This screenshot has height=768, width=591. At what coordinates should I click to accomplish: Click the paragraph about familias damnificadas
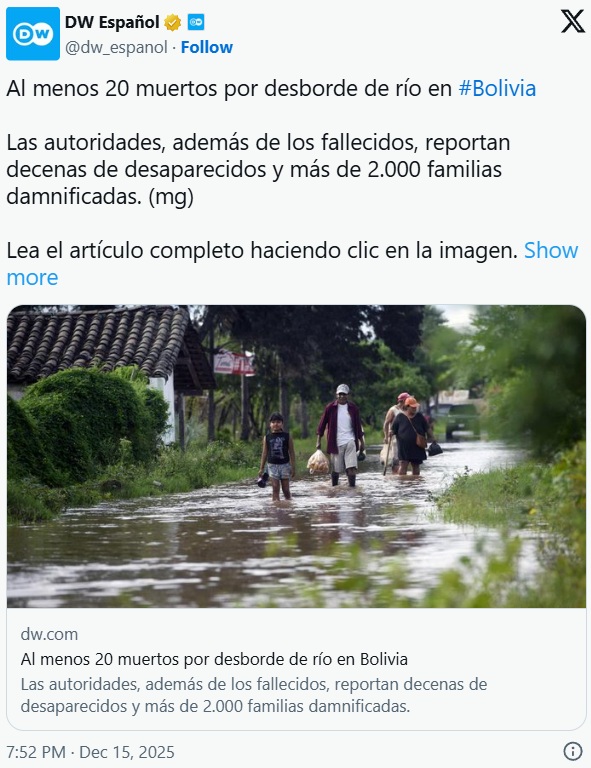[258, 169]
